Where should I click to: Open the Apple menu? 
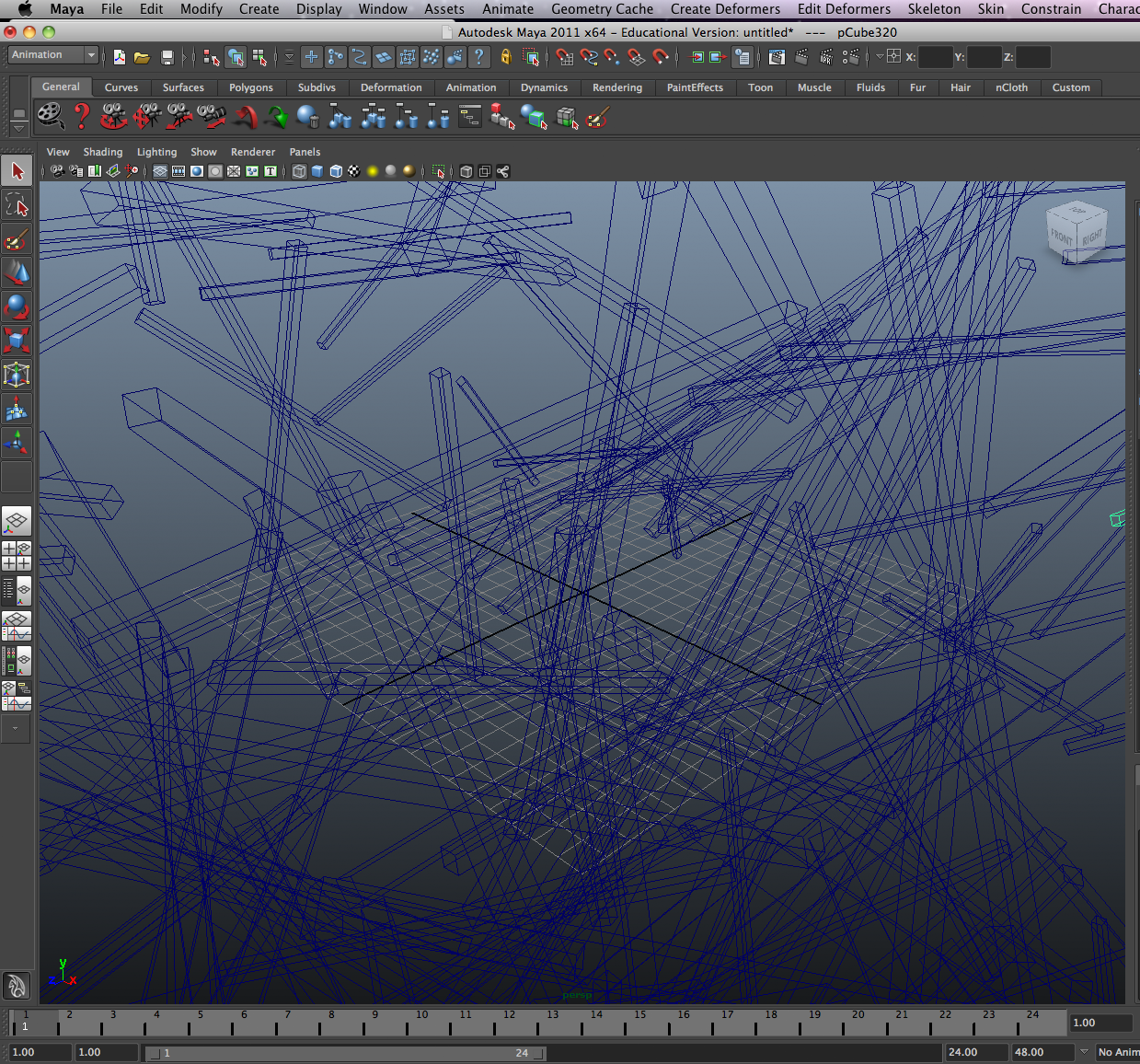(25, 9)
